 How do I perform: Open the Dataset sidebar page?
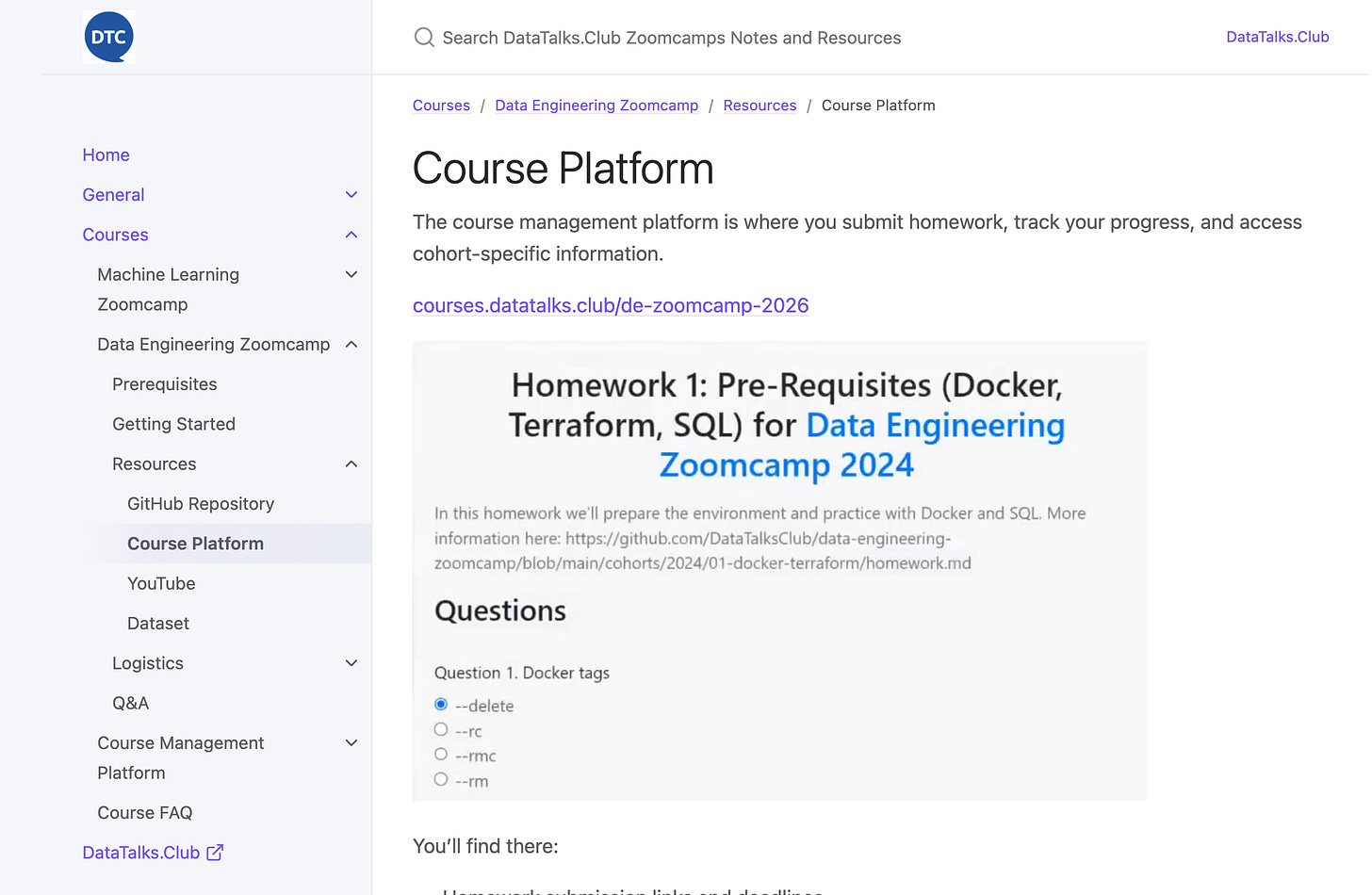pos(158,624)
